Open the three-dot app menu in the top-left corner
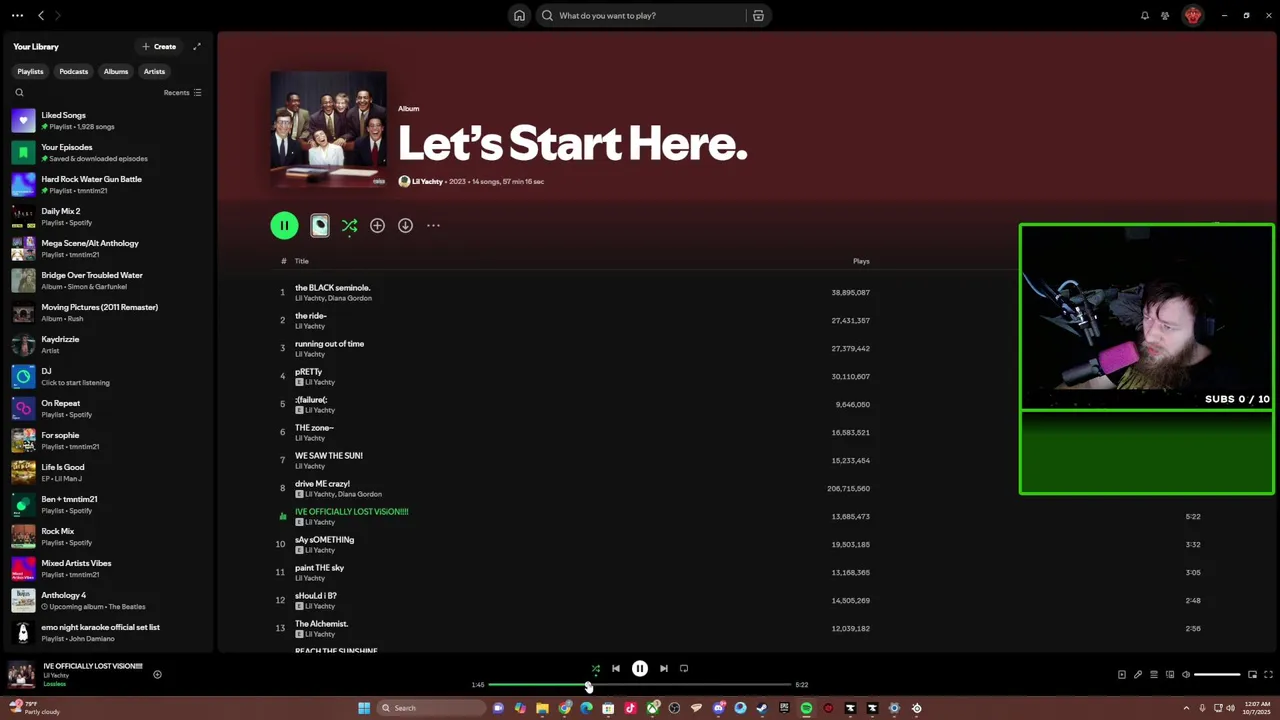This screenshot has width=1280, height=720. pyautogui.click(x=17, y=15)
